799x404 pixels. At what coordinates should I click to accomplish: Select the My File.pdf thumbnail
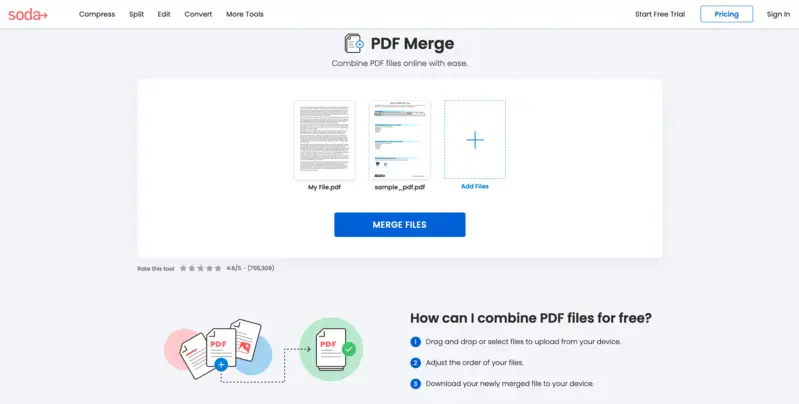(325, 140)
